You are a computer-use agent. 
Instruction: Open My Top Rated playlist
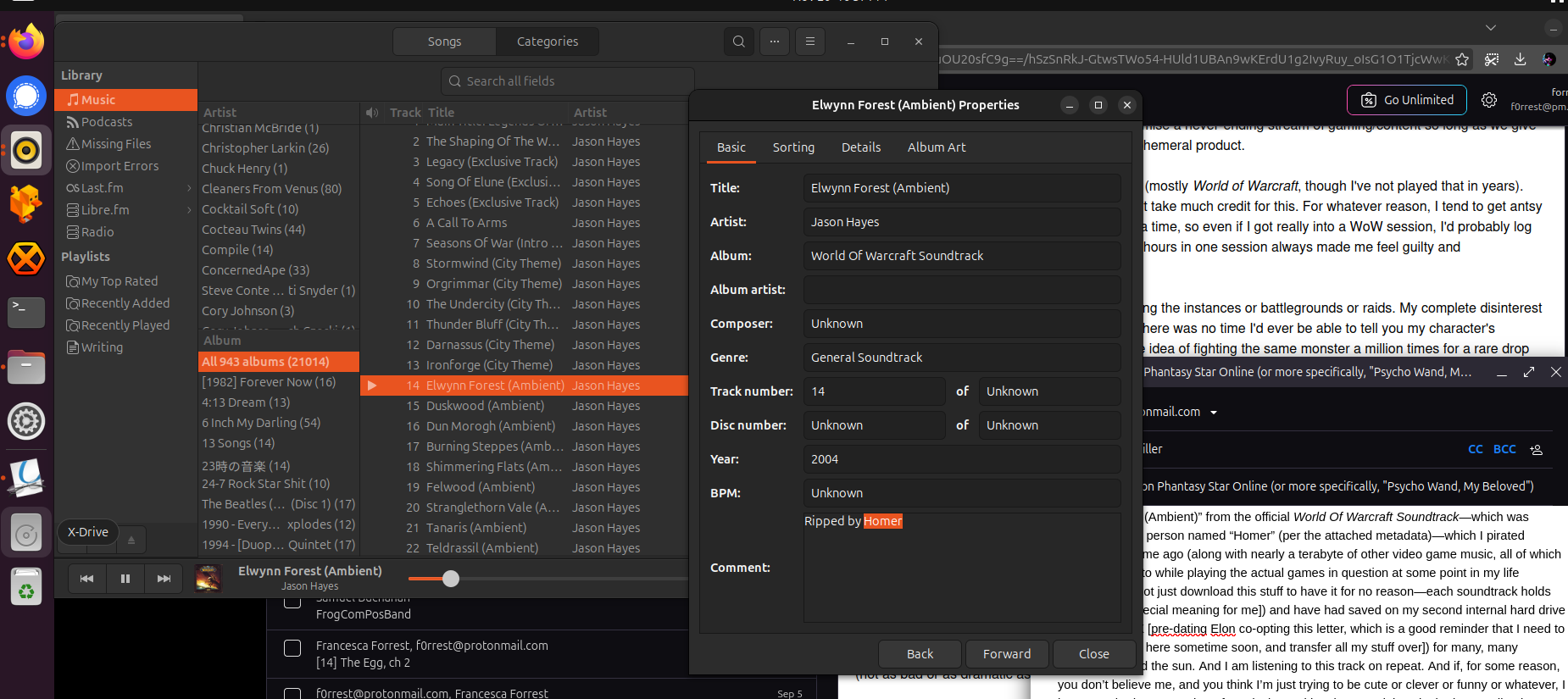126,281
